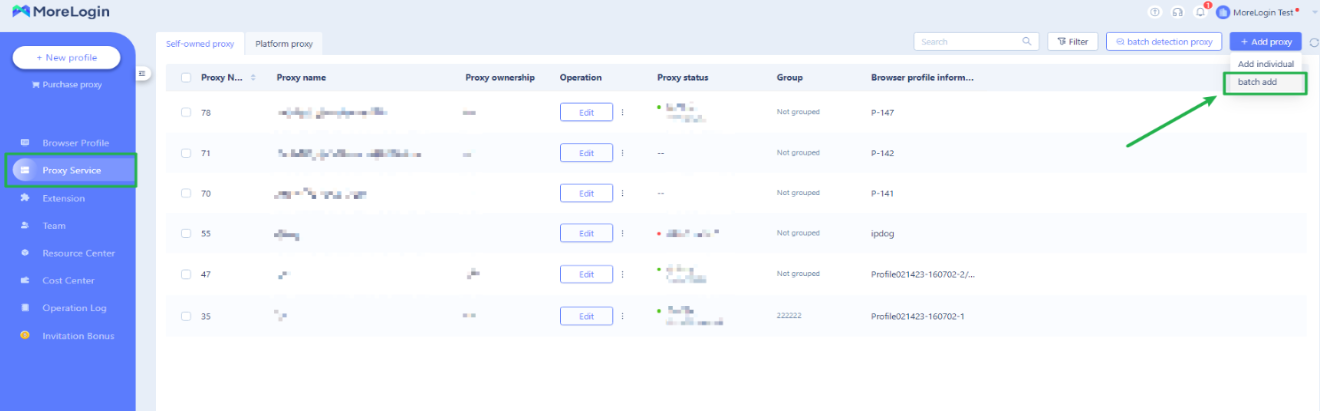Open the Extension puzzle icon in sidebar

(x=25, y=198)
